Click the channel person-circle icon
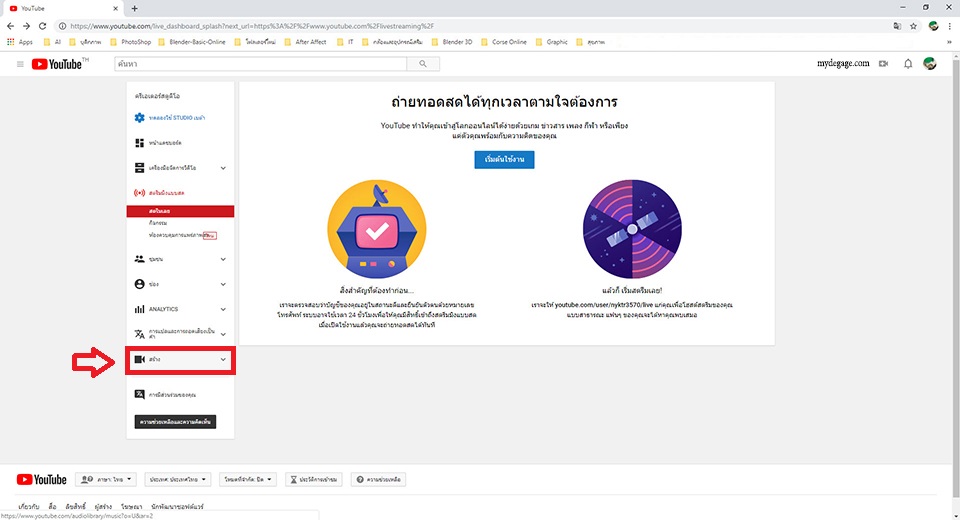 [x=140, y=284]
